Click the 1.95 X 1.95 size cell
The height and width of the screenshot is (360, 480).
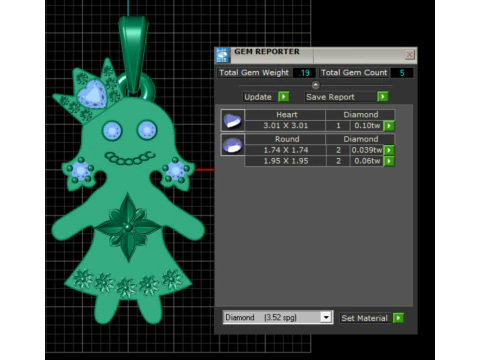285,161
